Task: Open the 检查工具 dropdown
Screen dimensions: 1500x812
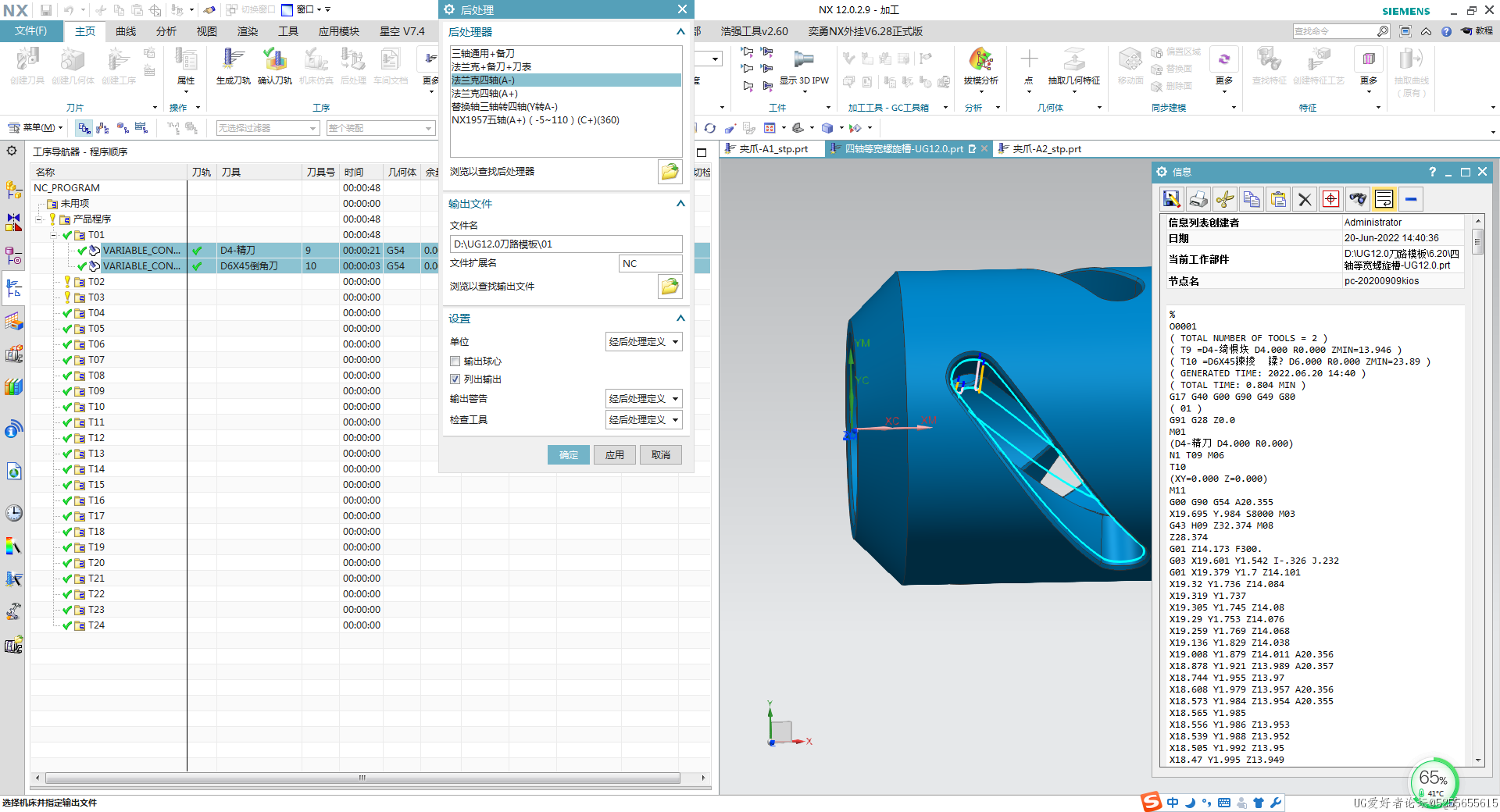Action: [644, 420]
